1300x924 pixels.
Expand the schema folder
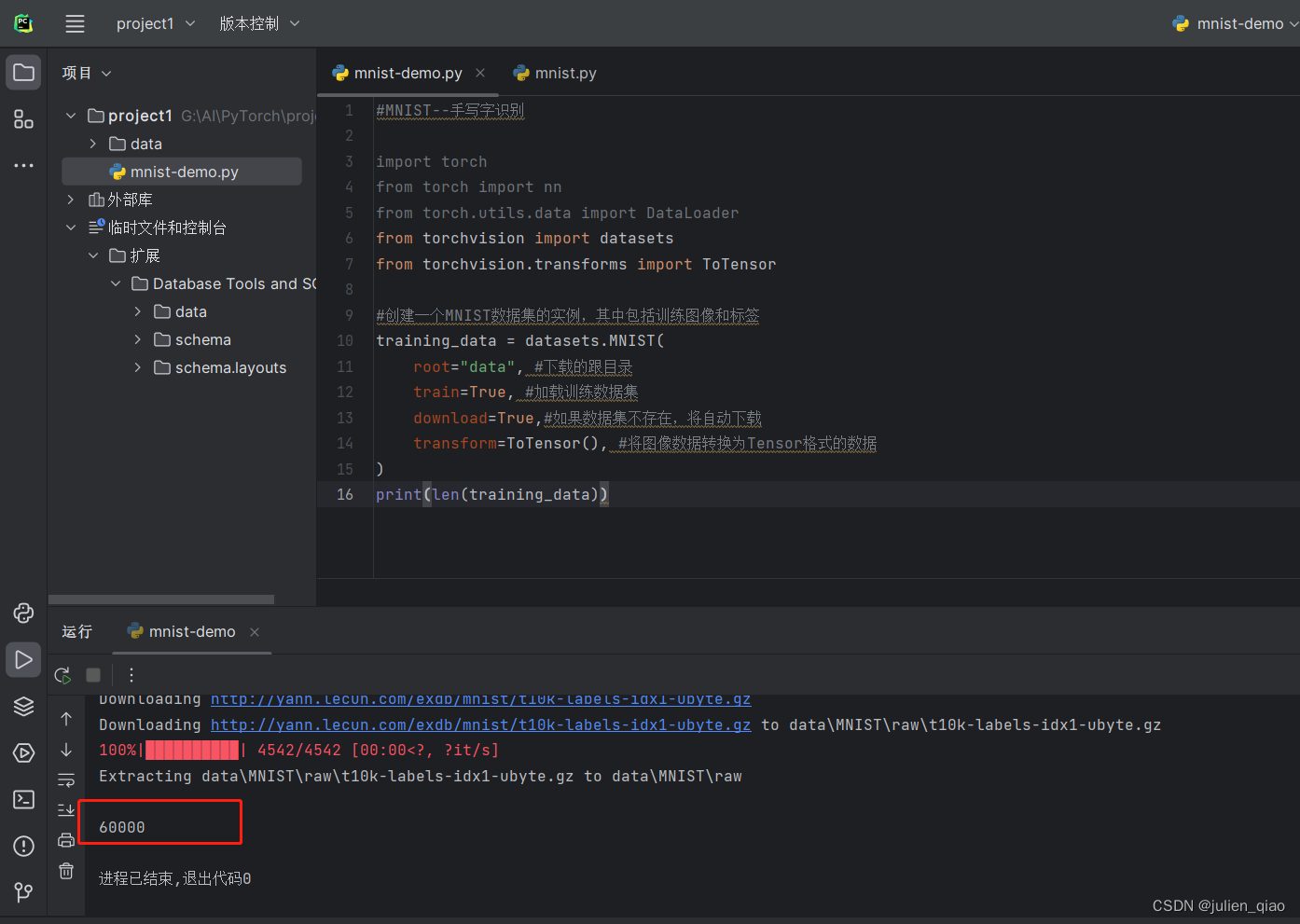point(138,339)
